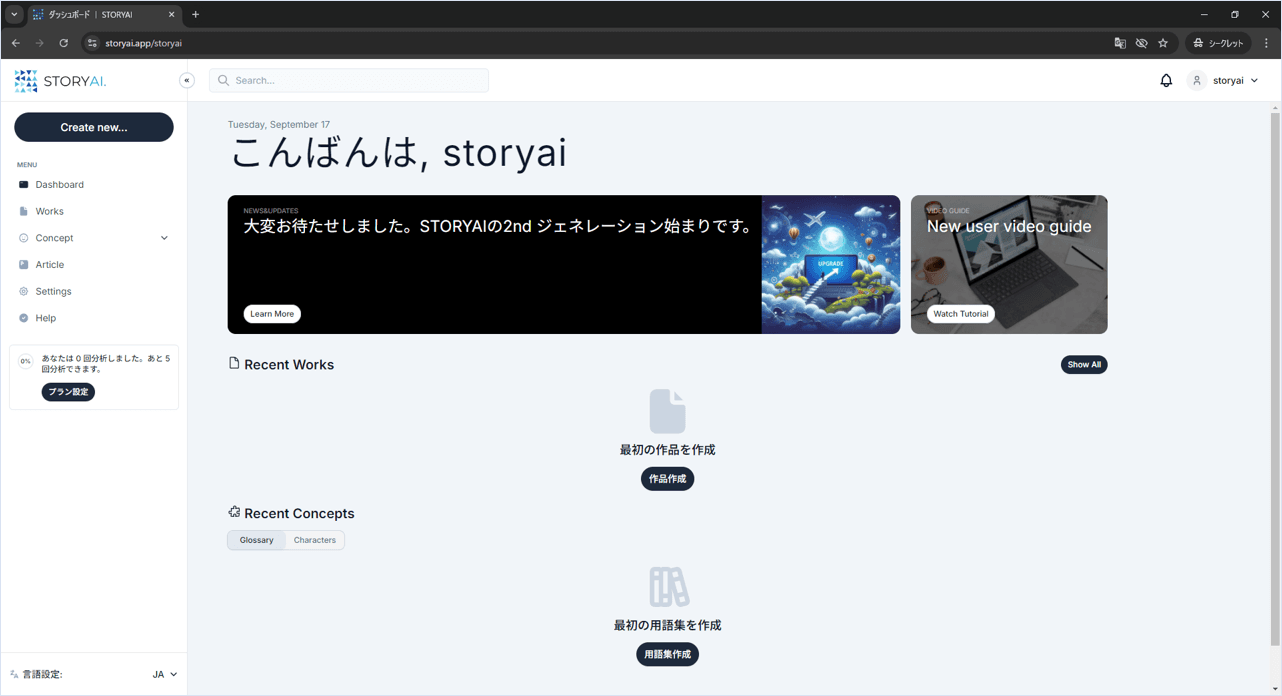Viewport: 1282px width, 696px height.
Task: Click the Concept icon in sidebar
Action: 24,238
